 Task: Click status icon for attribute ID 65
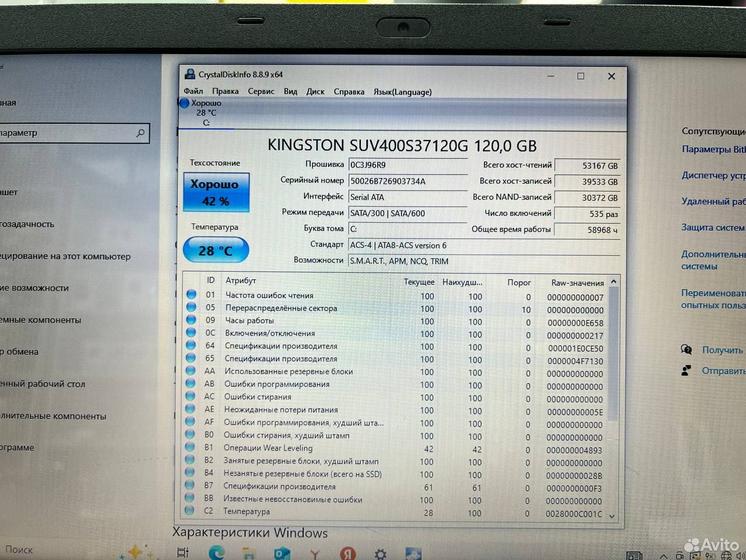[x=191, y=358]
